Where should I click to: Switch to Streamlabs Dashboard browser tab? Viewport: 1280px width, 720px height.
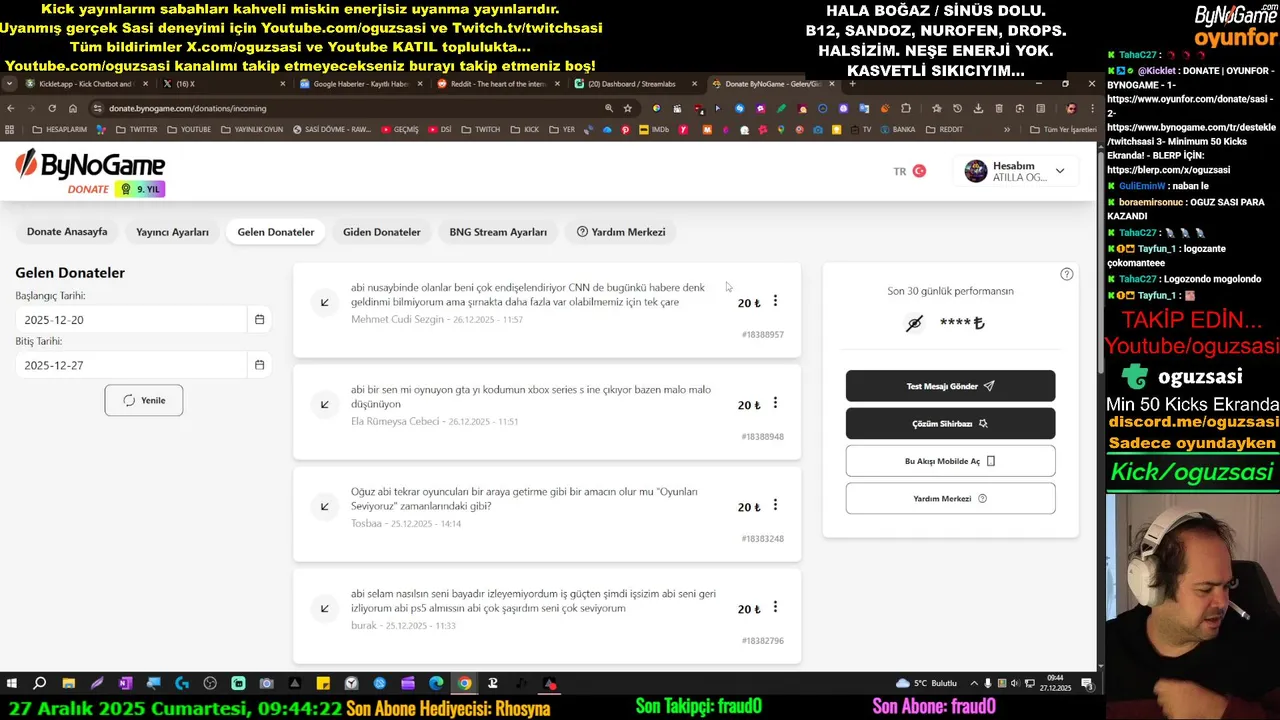(634, 84)
